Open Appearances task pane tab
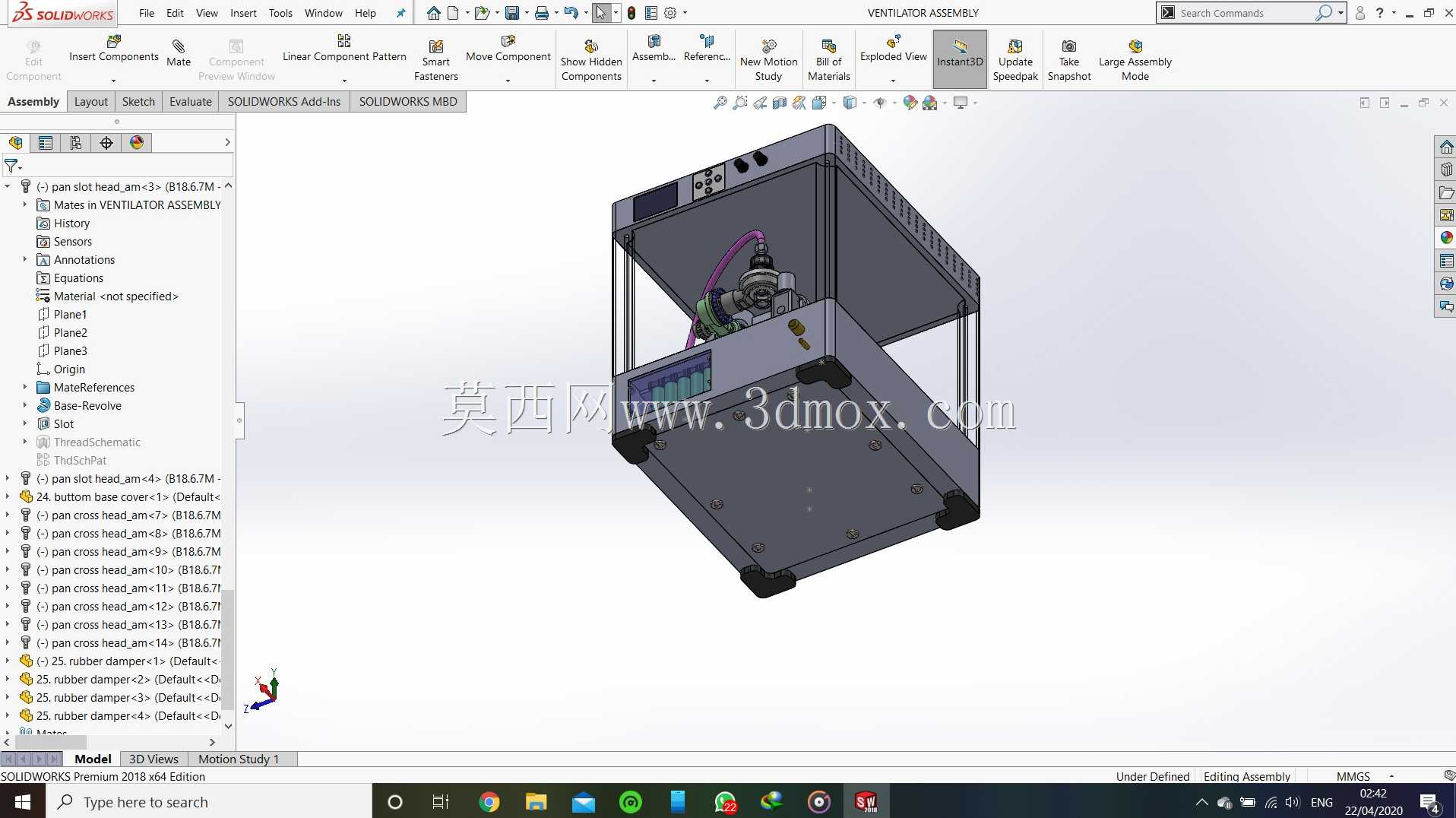This screenshot has height=818, width=1456. tap(1446, 238)
